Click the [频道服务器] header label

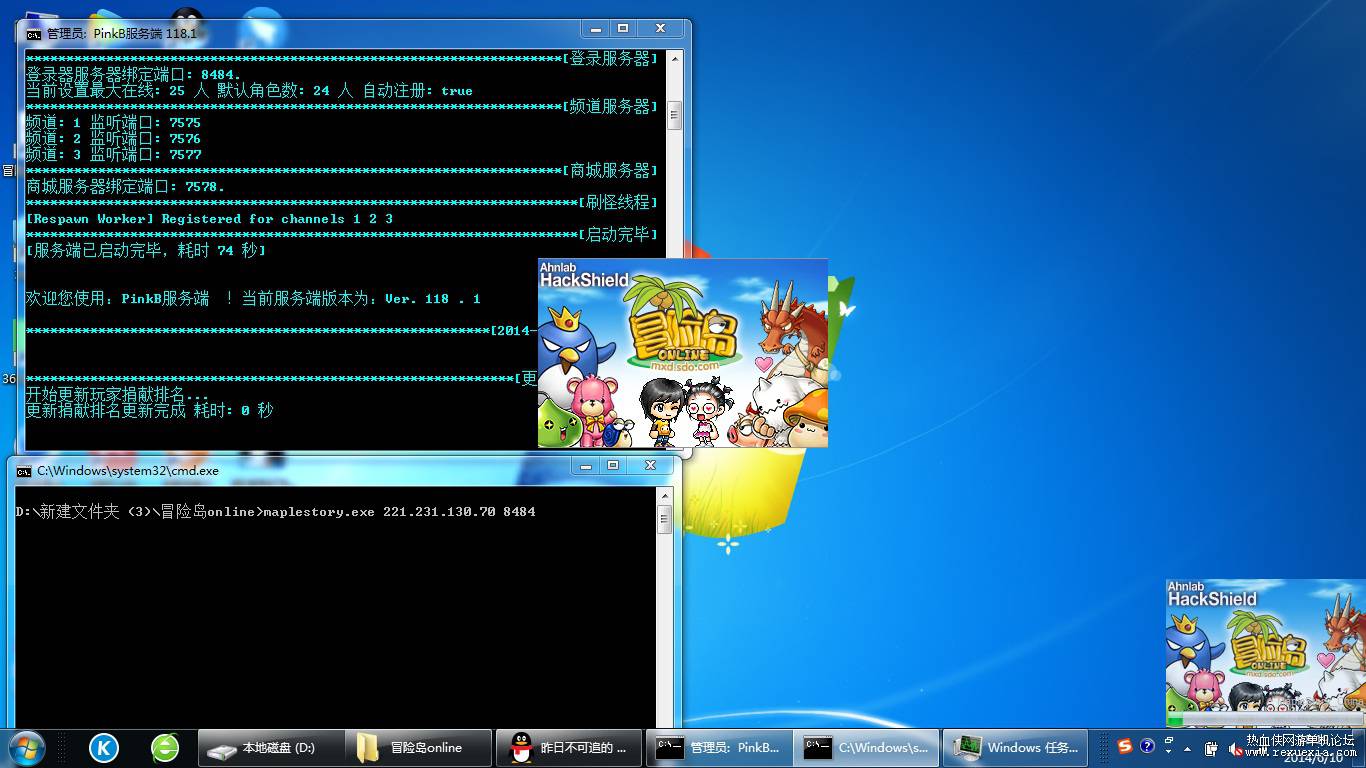click(611, 107)
